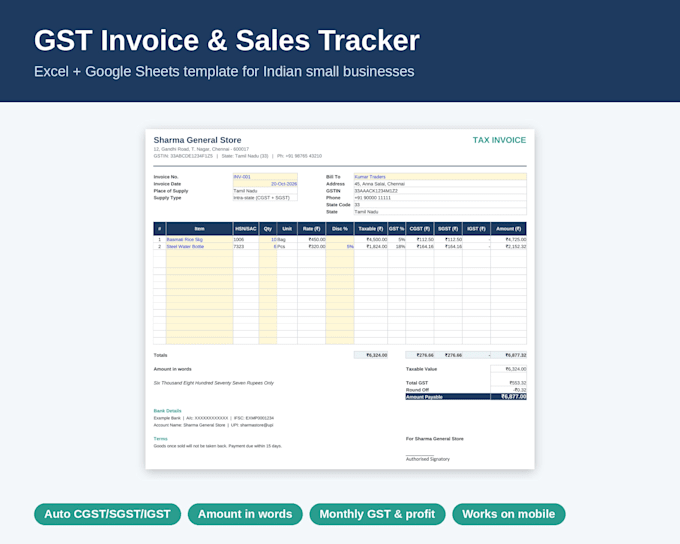Click the customer phone '+91 90000 11111'

(x=440, y=198)
